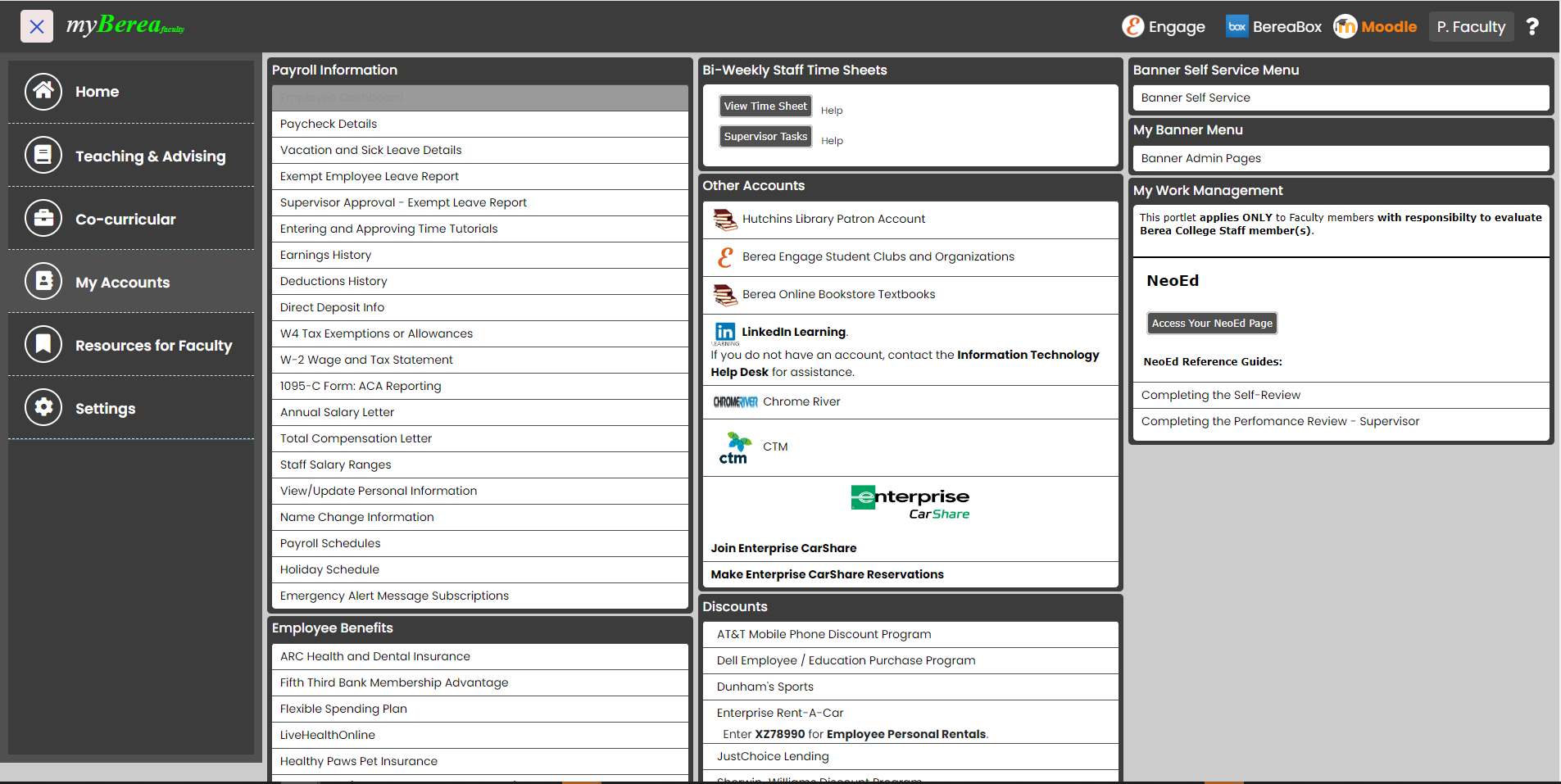1561x784 pixels.
Task: Click the Enterprise CarShare logo
Action: pyautogui.click(x=910, y=502)
